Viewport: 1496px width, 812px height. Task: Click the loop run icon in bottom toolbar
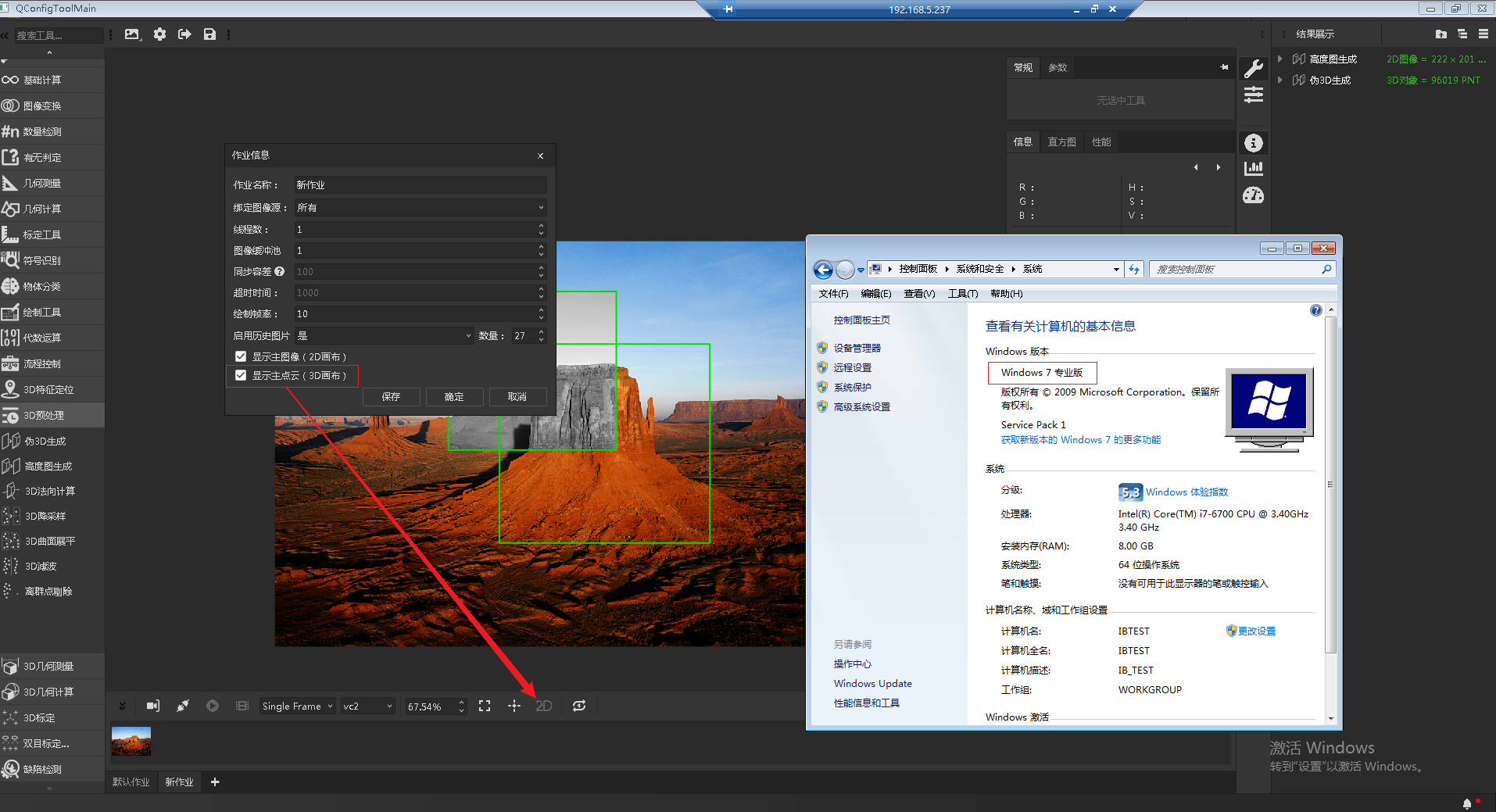pyautogui.click(x=578, y=706)
